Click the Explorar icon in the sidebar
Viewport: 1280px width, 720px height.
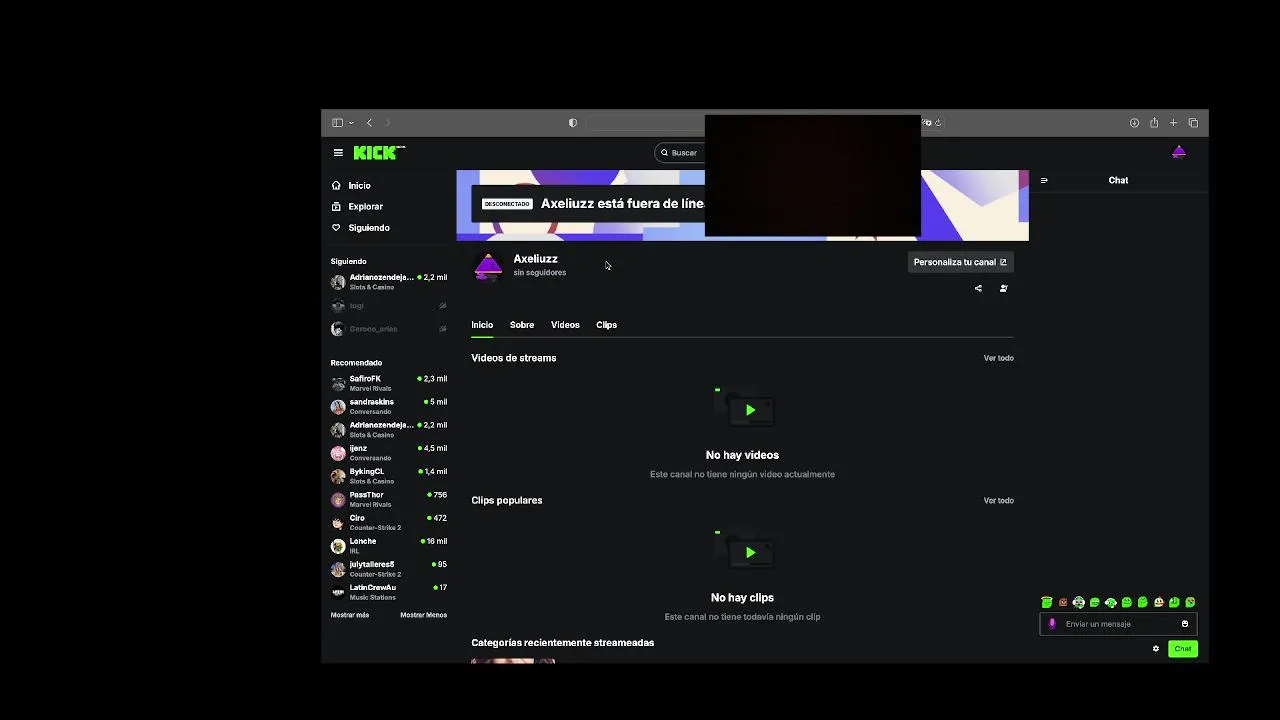click(x=336, y=207)
